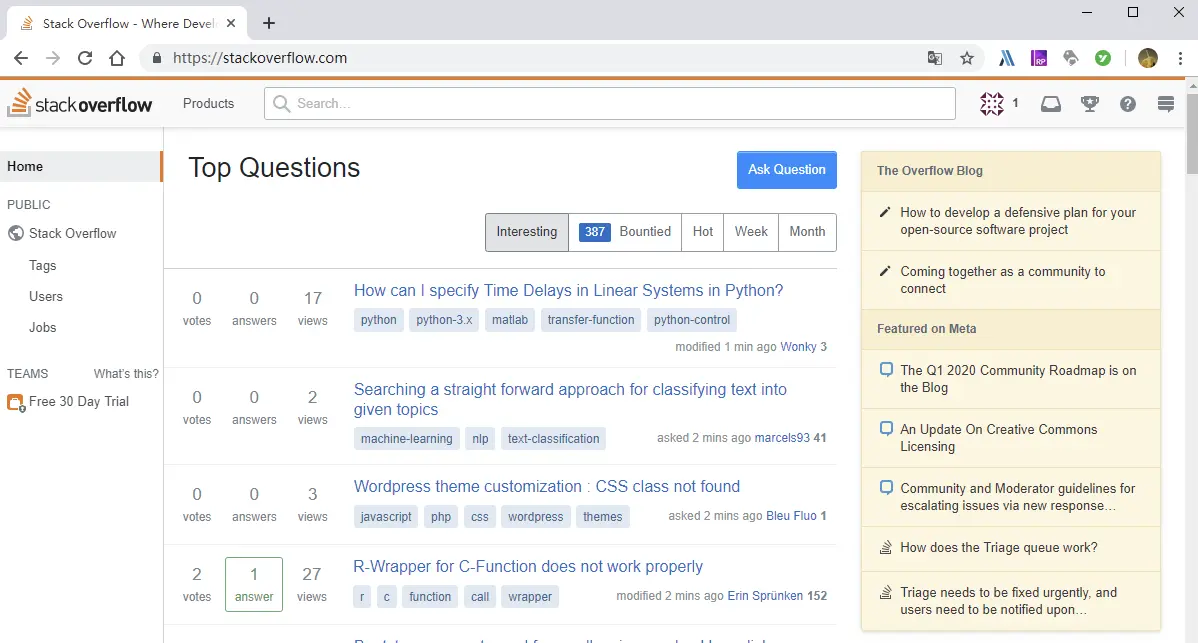
Task: Select the Hot tab
Action: (702, 231)
